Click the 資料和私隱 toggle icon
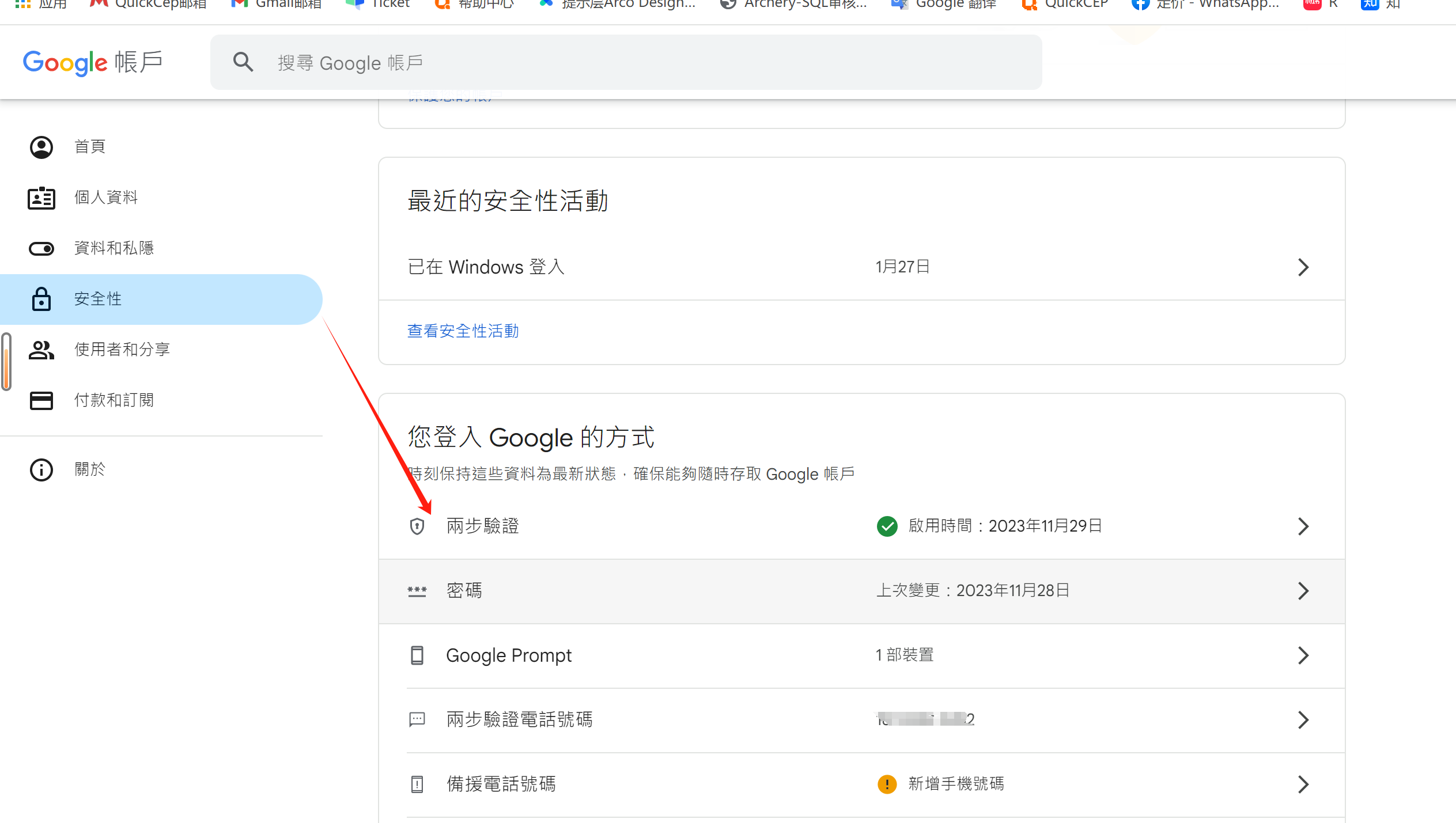The image size is (1456, 823). click(41, 249)
